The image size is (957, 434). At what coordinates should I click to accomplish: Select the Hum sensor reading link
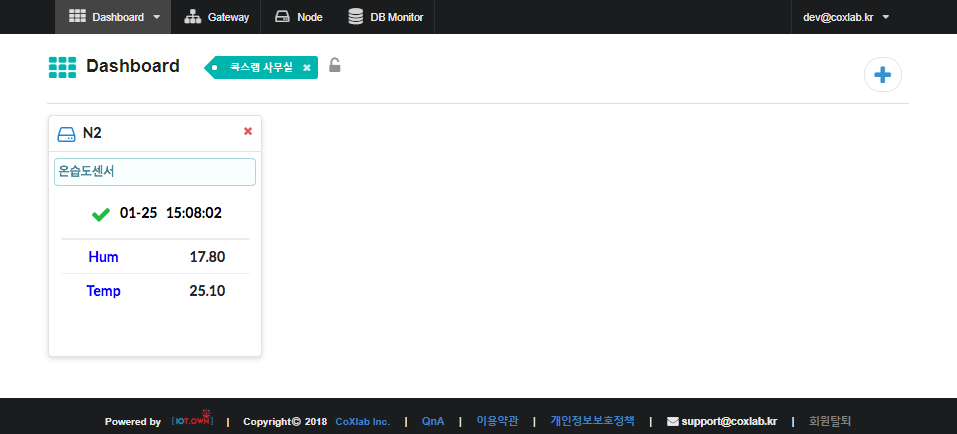tap(103, 257)
